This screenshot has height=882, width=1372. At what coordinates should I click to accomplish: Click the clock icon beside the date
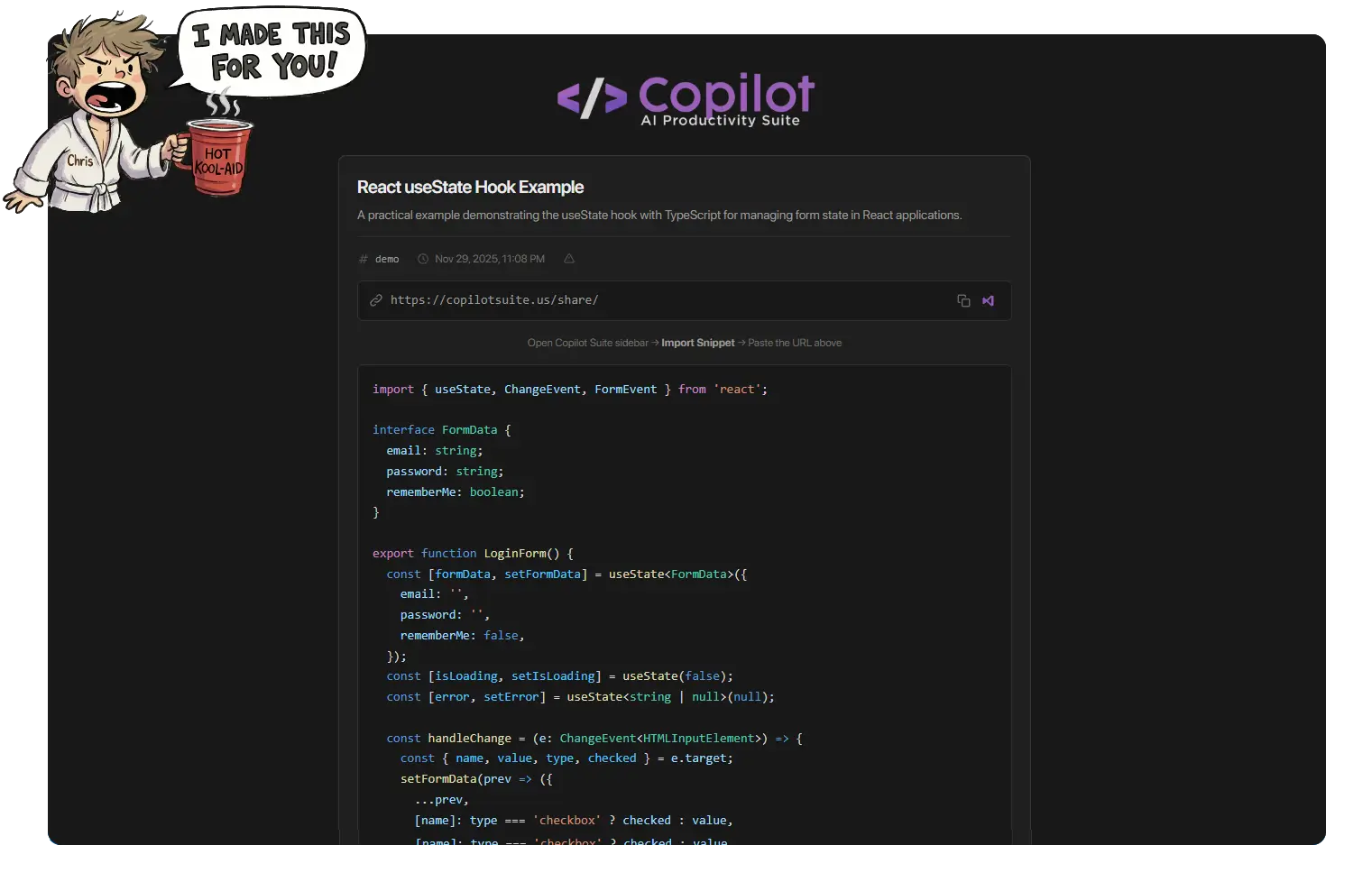pyautogui.click(x=422, y=259)
